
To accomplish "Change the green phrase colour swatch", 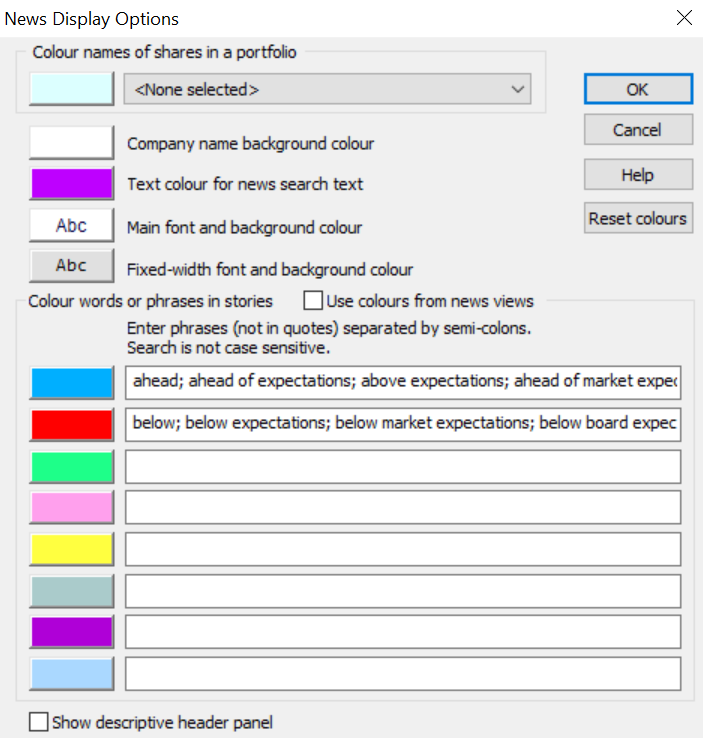I will (72, 466).
